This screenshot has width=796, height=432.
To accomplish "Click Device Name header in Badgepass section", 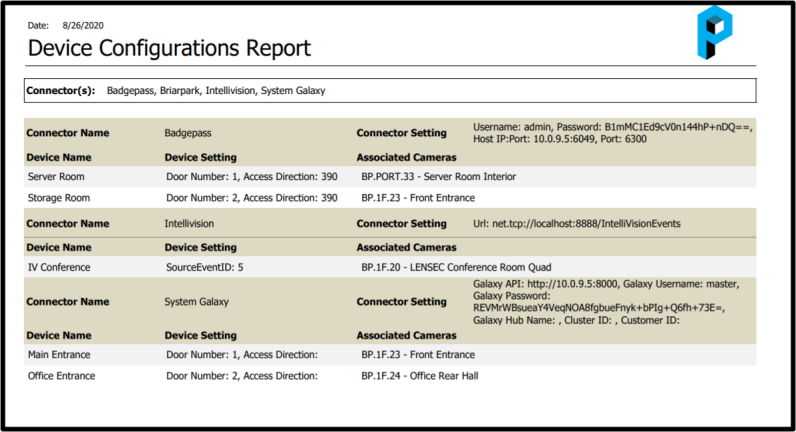I will tap(59, 157).
